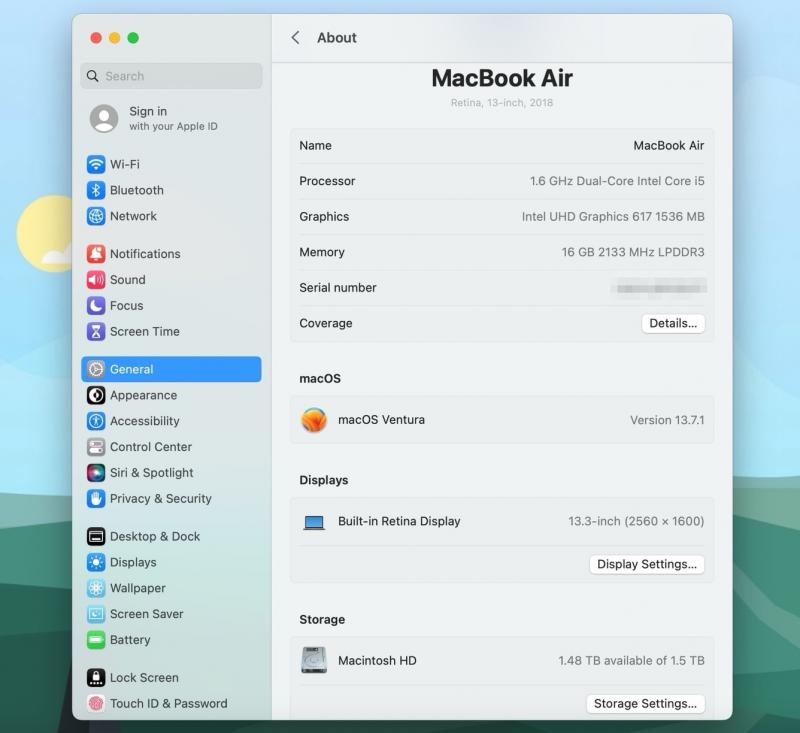Image resolution: width=800 pixels, height=733 pixels.
Task: Click the Retina, 13-inch, 2018 subtitle
Action: pyautogui.click(x=502, y=103)
